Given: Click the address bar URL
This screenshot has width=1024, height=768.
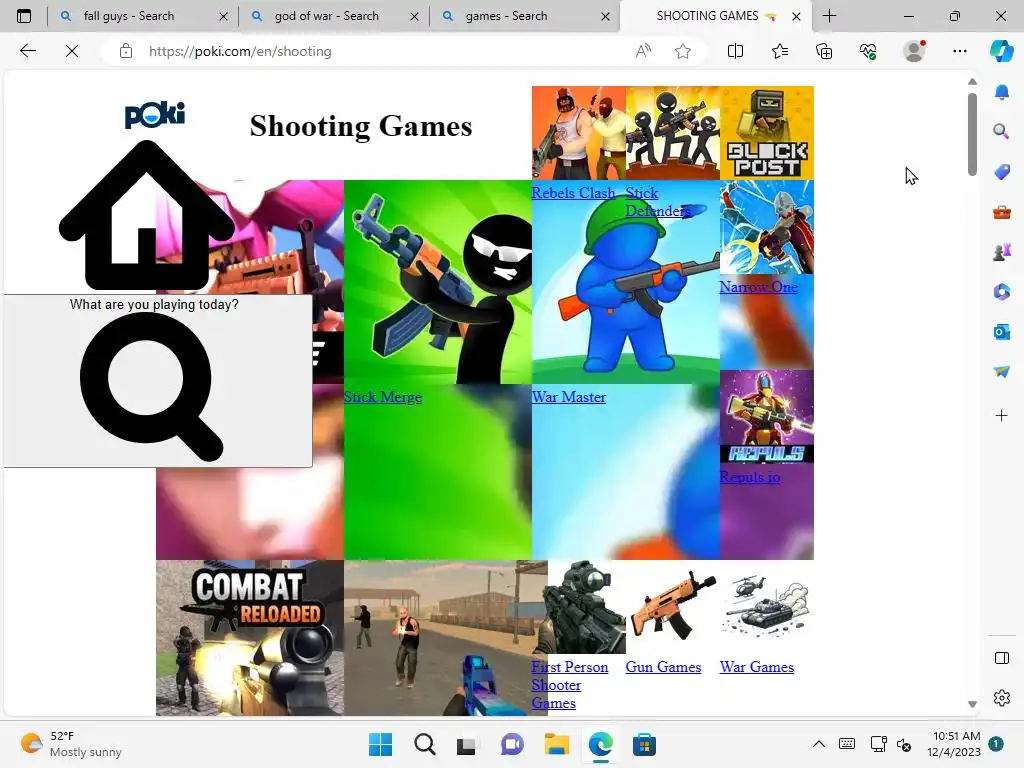Looking at the screenshot, I should pyautogui.click(x=240, y=51).
